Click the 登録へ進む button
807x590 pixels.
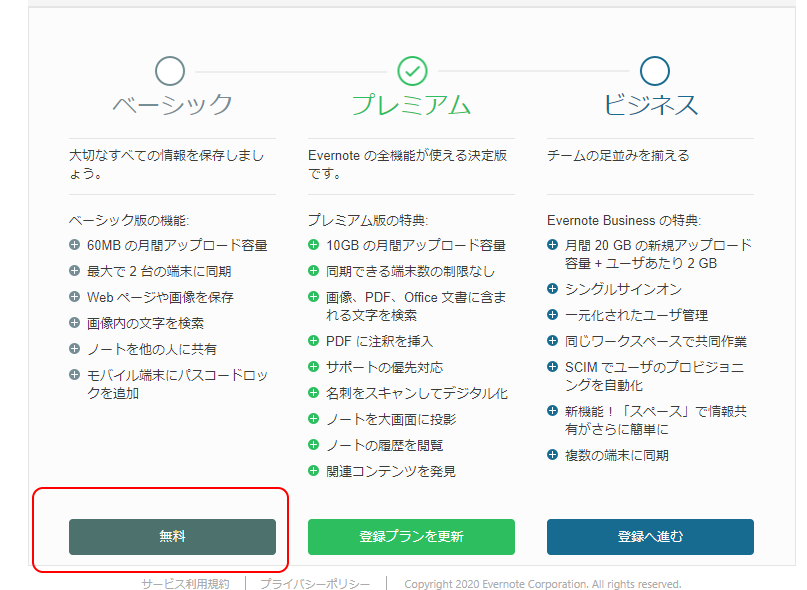pos(650,536)
